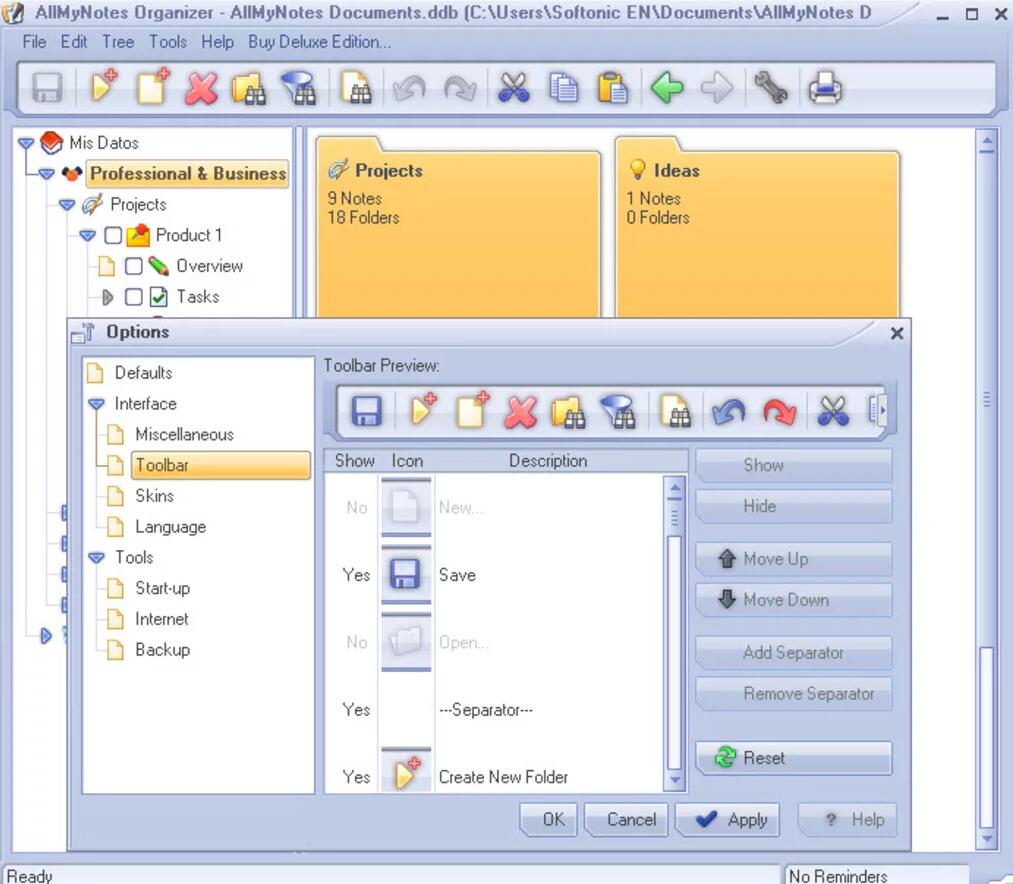Click the Move Down button

point(794,600)
